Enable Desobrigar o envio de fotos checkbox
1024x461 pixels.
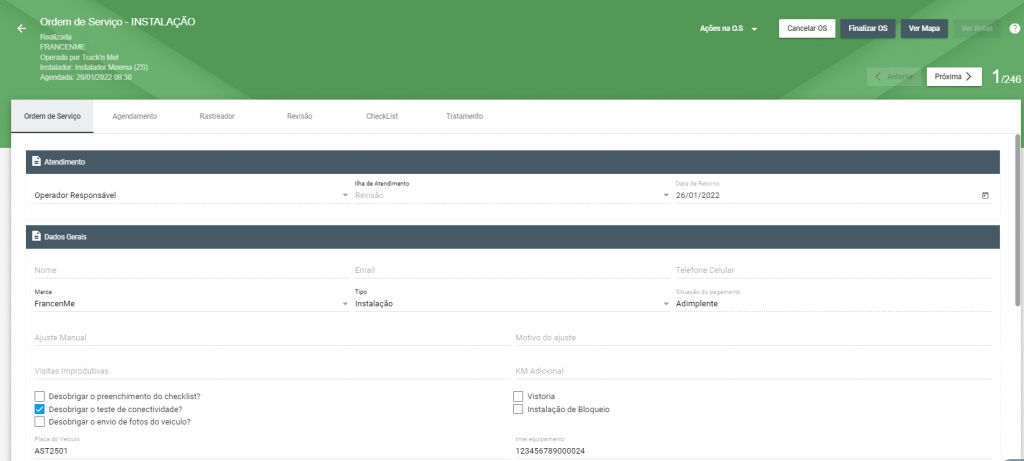pos(40,422)
